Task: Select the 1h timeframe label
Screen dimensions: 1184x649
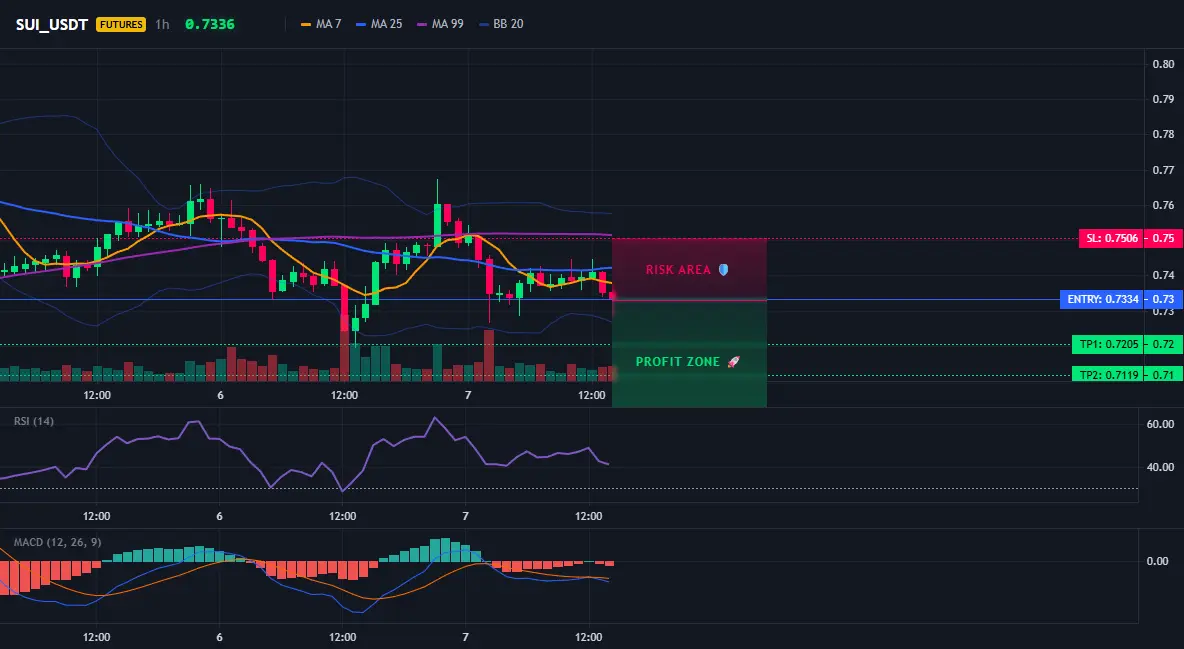Action: [x=162, y=24]
